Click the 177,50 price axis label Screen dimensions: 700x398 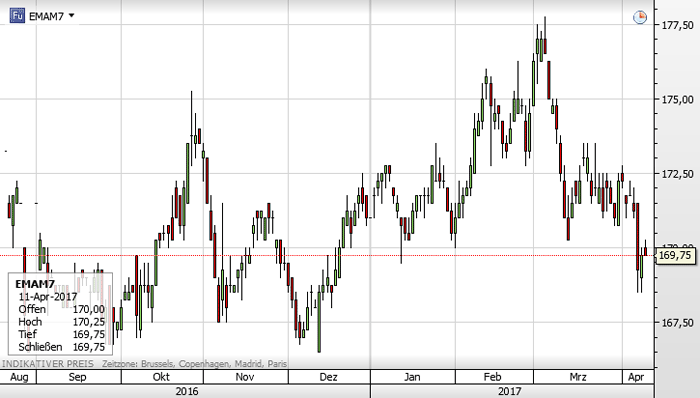click(677, 25)
